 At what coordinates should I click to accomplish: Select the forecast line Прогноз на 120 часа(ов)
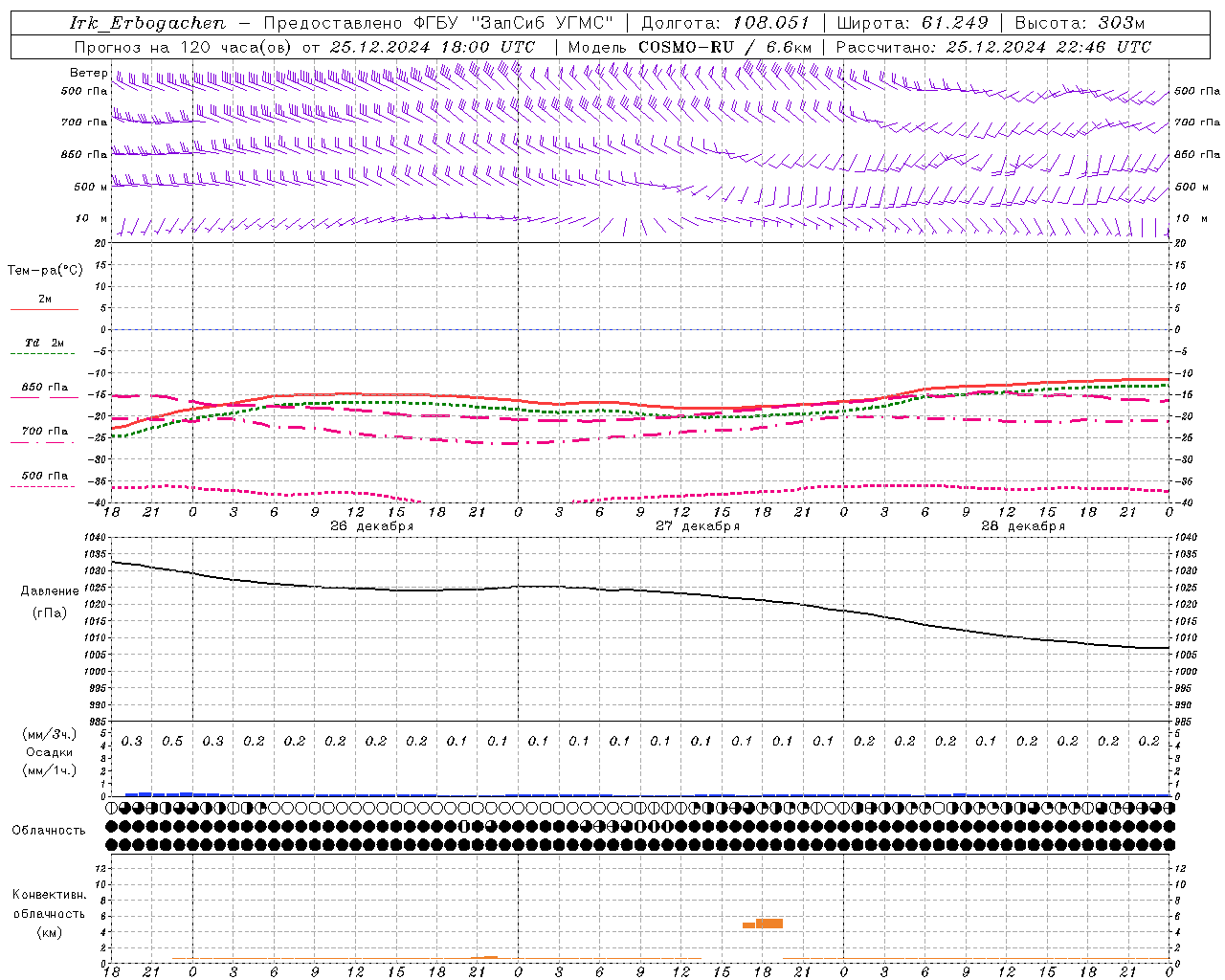click(x=184, y=47)
